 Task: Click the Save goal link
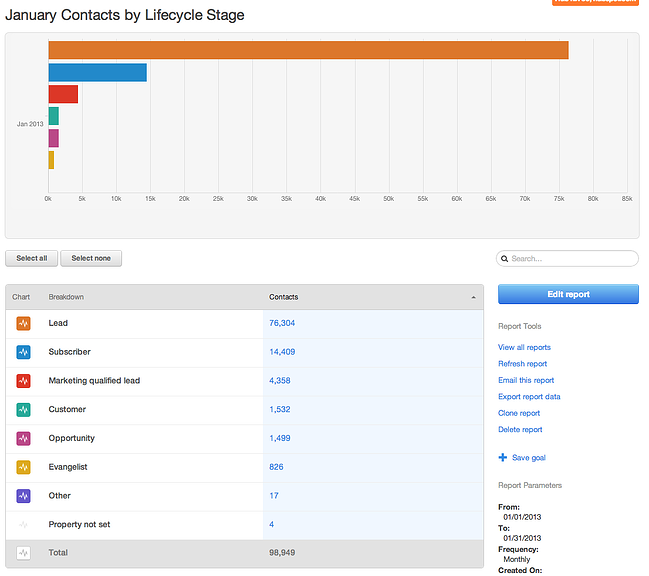[529, 458]
